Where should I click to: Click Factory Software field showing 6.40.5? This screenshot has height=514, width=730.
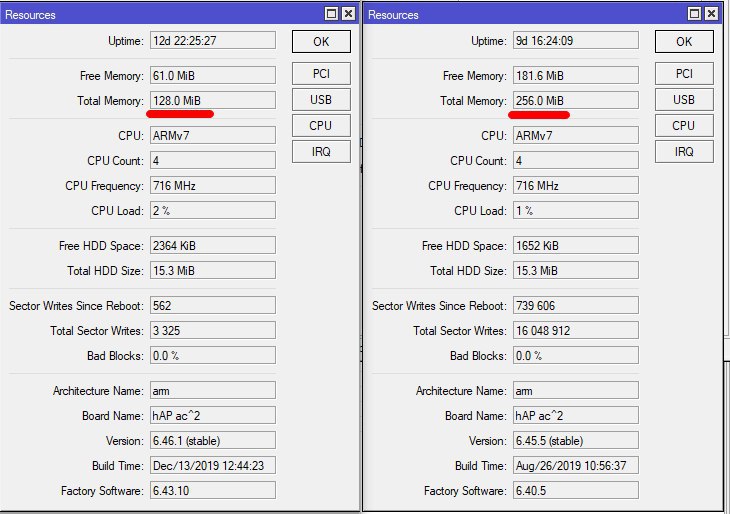575,491
